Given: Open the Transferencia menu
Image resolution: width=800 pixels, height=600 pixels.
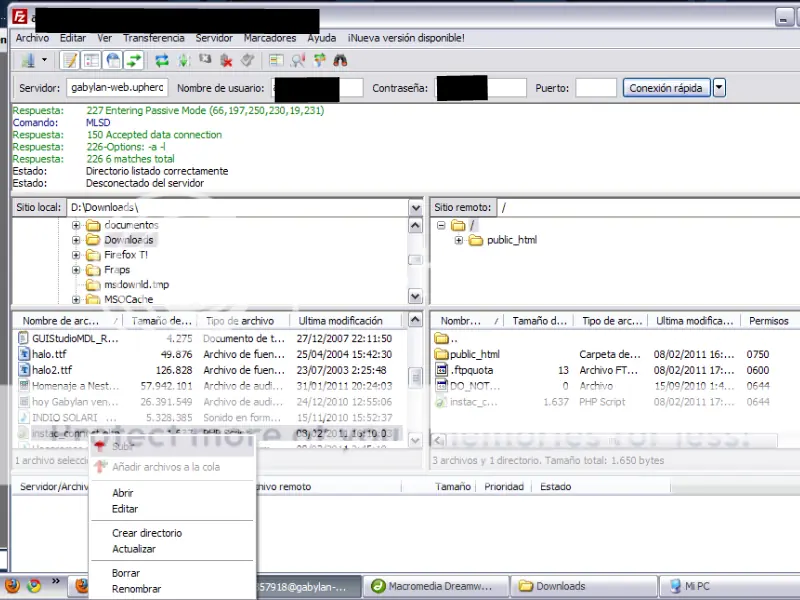Looking at the screenshot, I should (x=153, y=38).
